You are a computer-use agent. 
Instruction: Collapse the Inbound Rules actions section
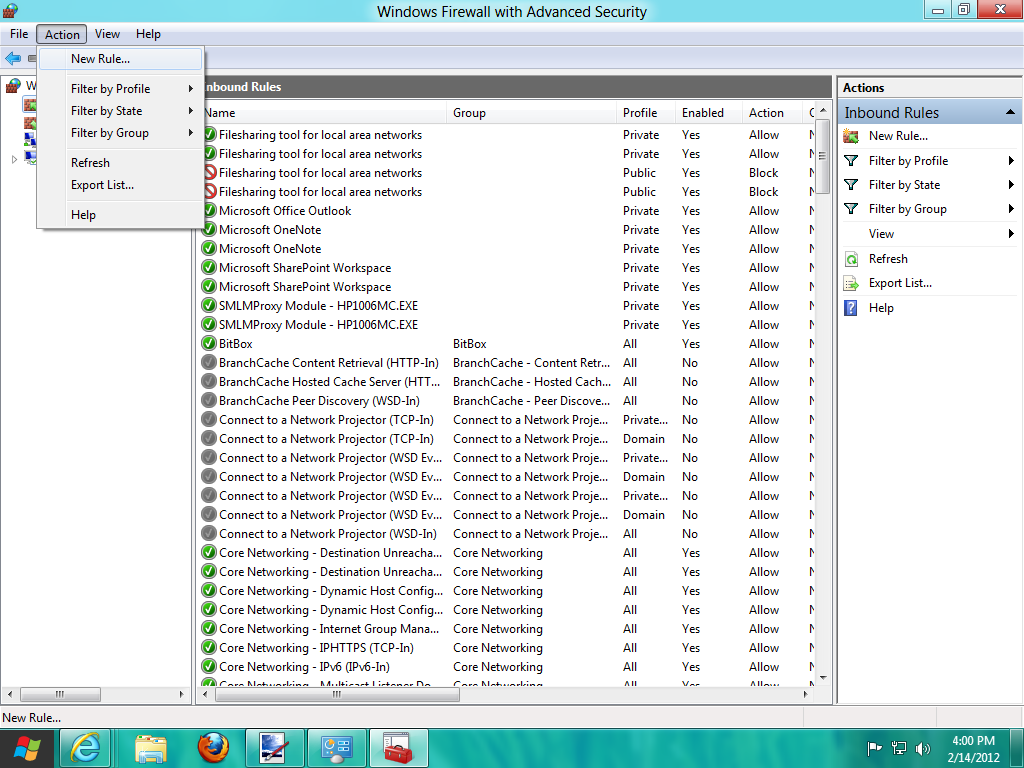[1010, 112]
